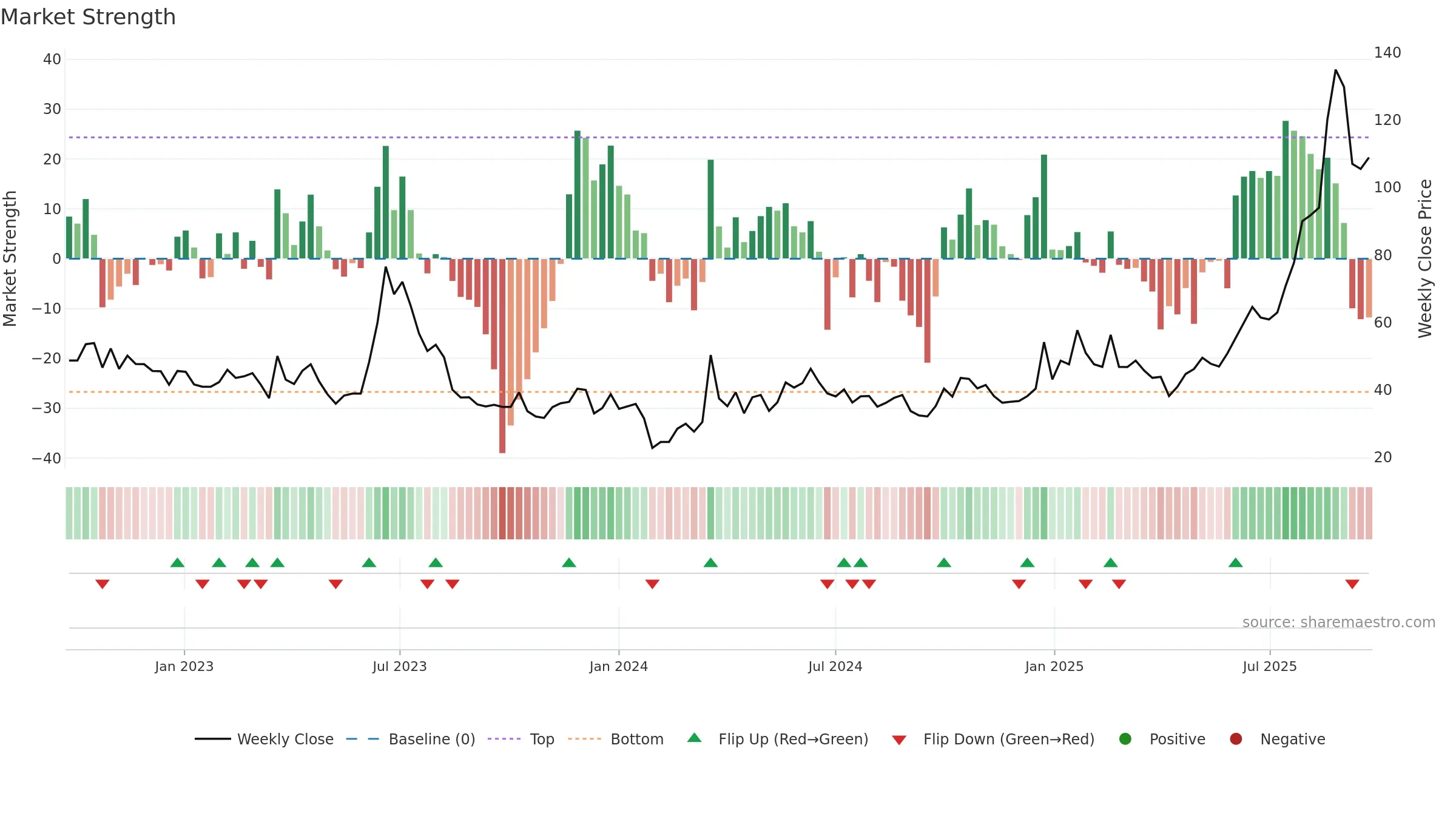Toggle the Positive legend entry

click(1162, 739)
